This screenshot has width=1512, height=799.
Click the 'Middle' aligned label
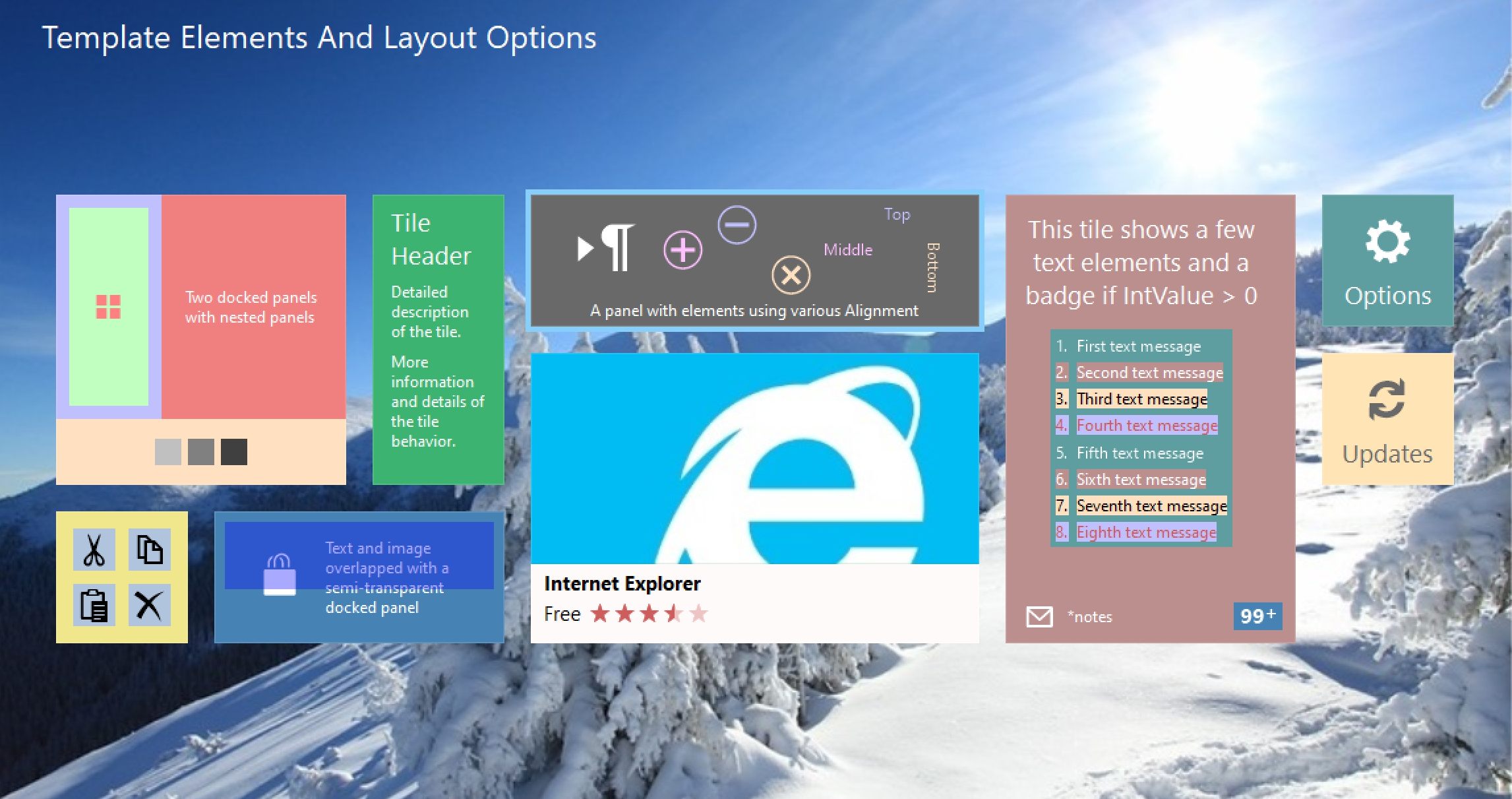847,249
